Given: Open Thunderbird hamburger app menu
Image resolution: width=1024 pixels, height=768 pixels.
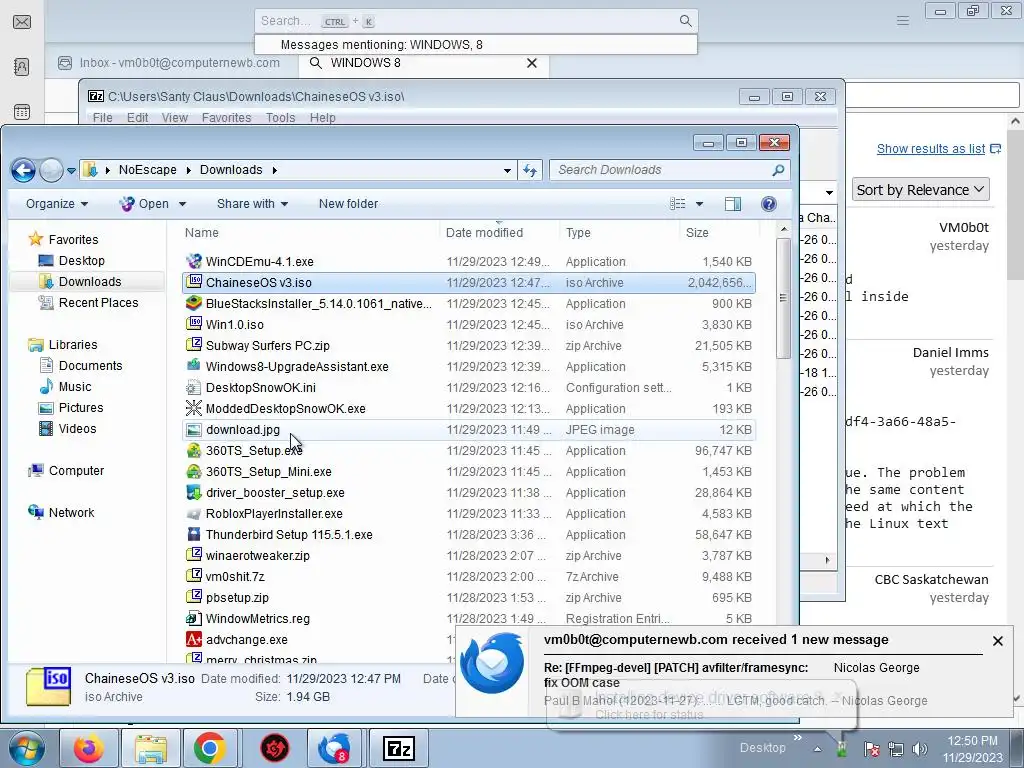Looking at the screenshot, I should click(903, 21).
